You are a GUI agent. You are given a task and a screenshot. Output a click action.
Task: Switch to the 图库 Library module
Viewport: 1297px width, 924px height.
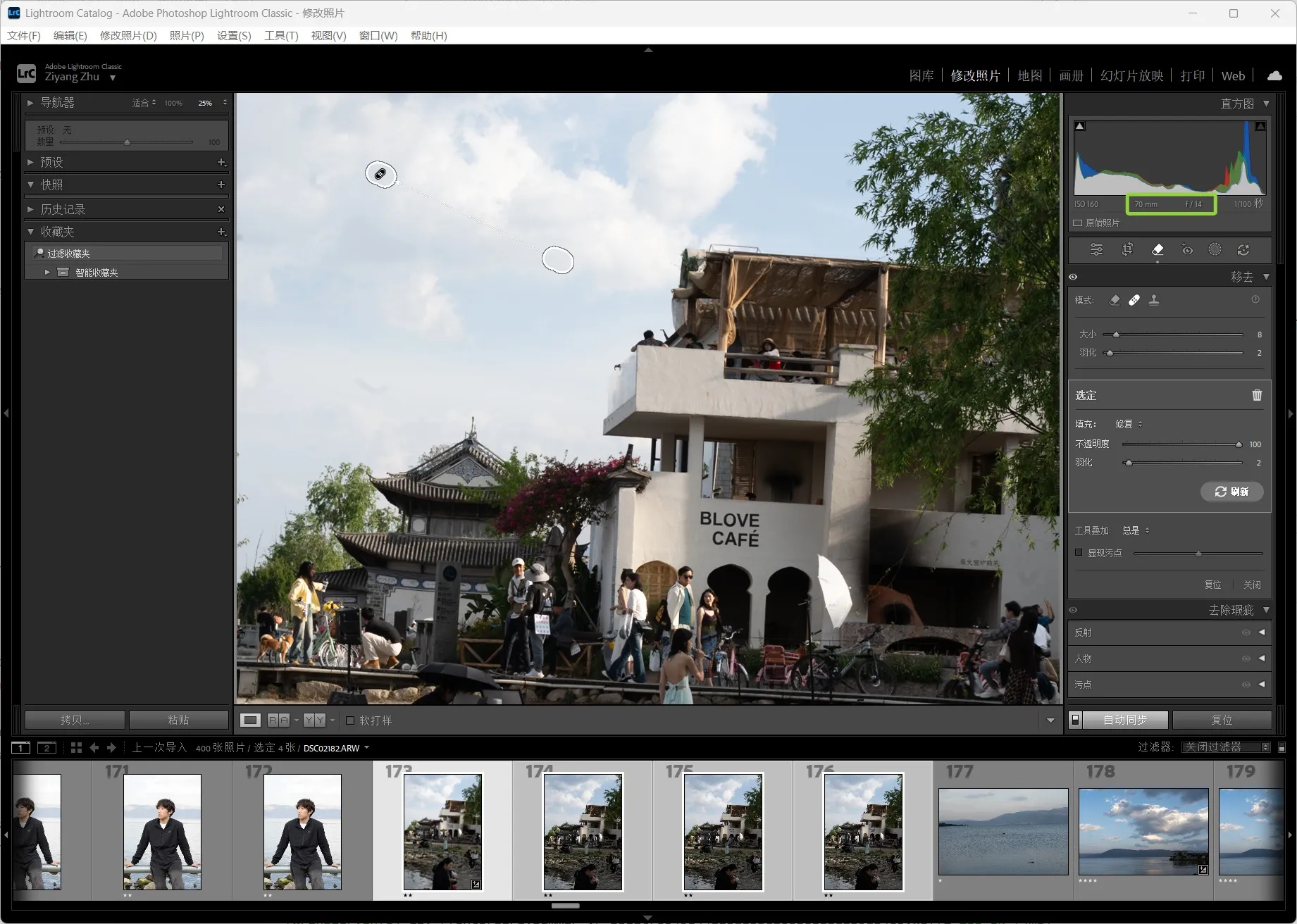point(921,75)
